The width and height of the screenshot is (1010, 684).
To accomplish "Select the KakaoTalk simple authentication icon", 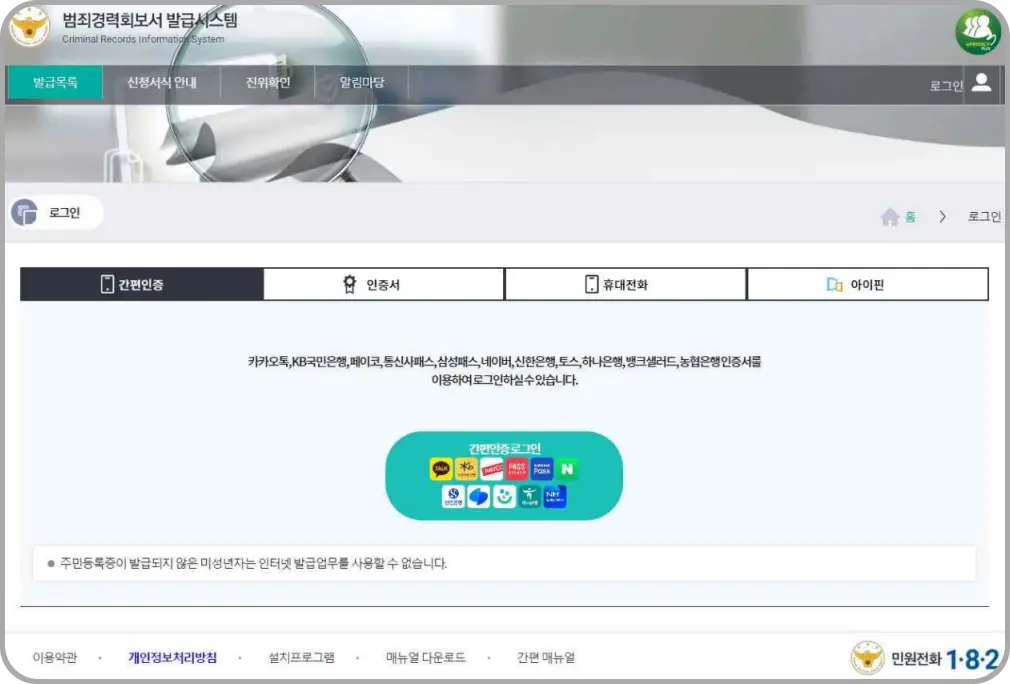I will click(441, 469).
